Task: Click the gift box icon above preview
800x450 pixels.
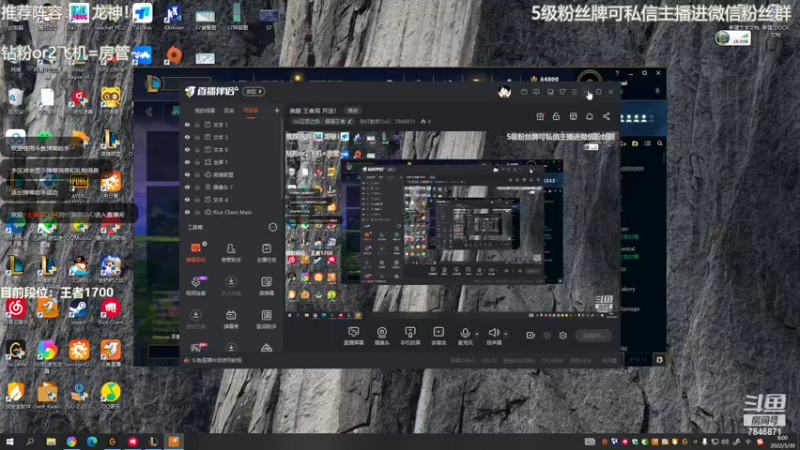Action: [540, 116]
